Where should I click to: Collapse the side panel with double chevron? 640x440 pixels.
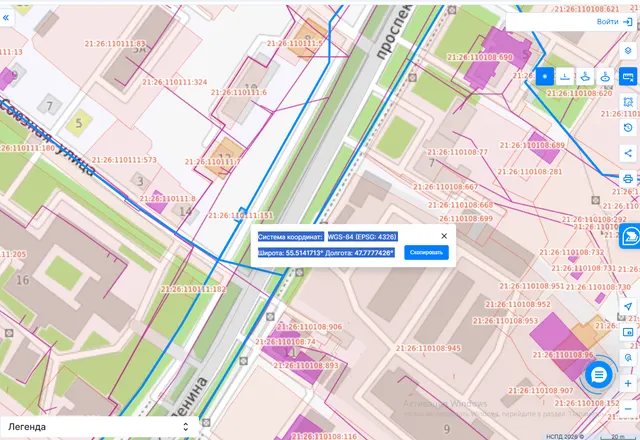(x=6, y=18)
